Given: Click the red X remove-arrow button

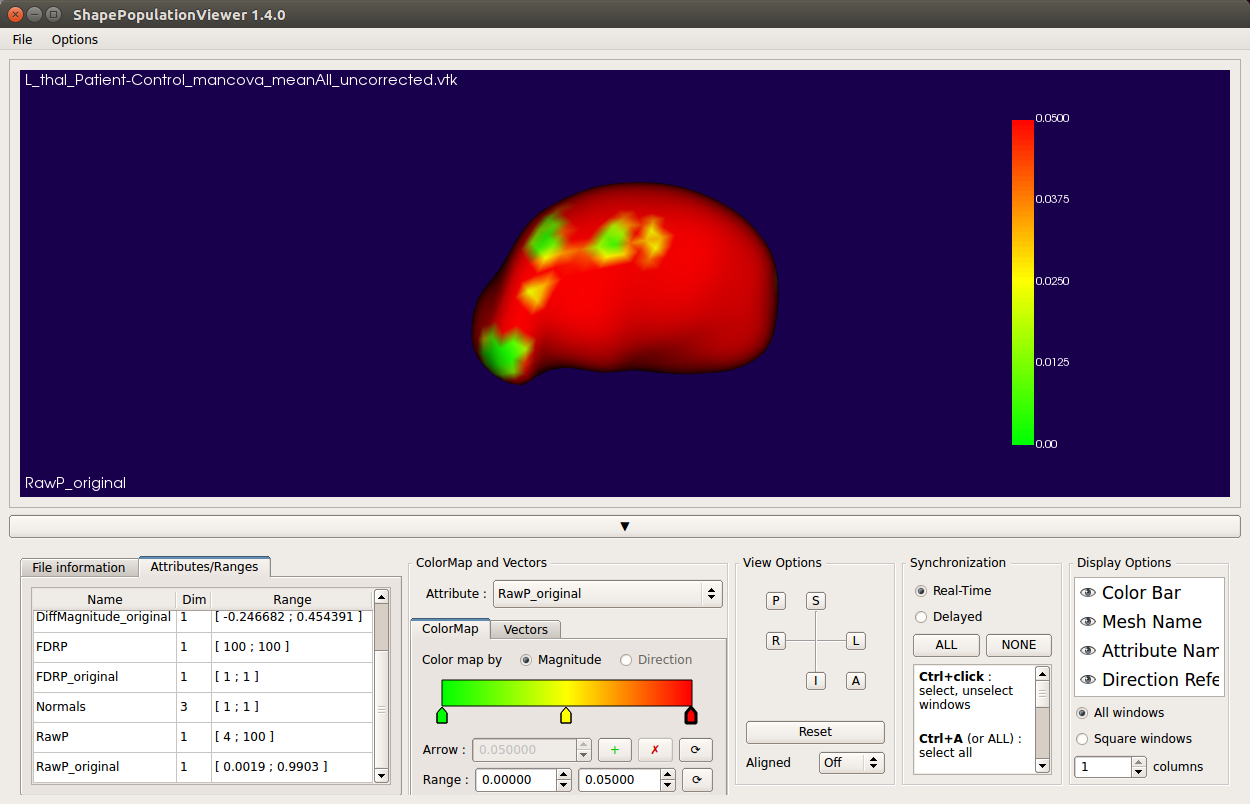Looking at the screenshot, I should (655, 750).
